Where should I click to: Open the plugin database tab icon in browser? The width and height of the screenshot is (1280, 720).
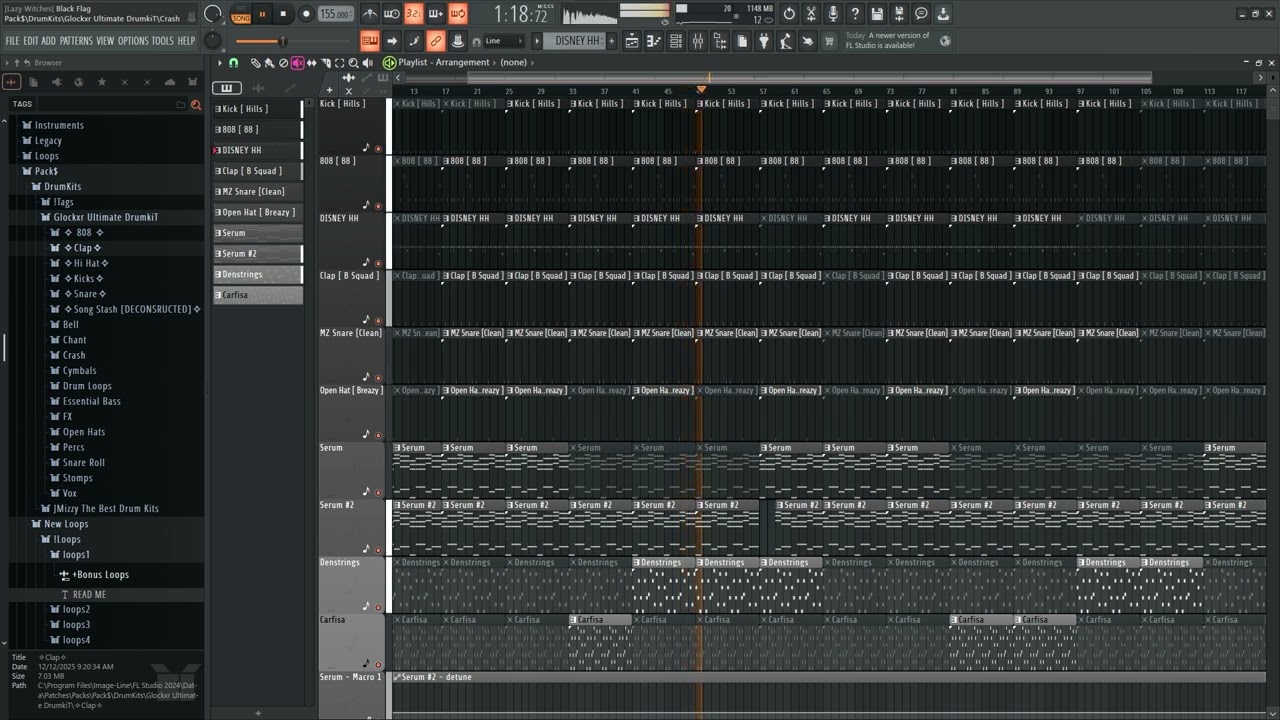point(57,82)
